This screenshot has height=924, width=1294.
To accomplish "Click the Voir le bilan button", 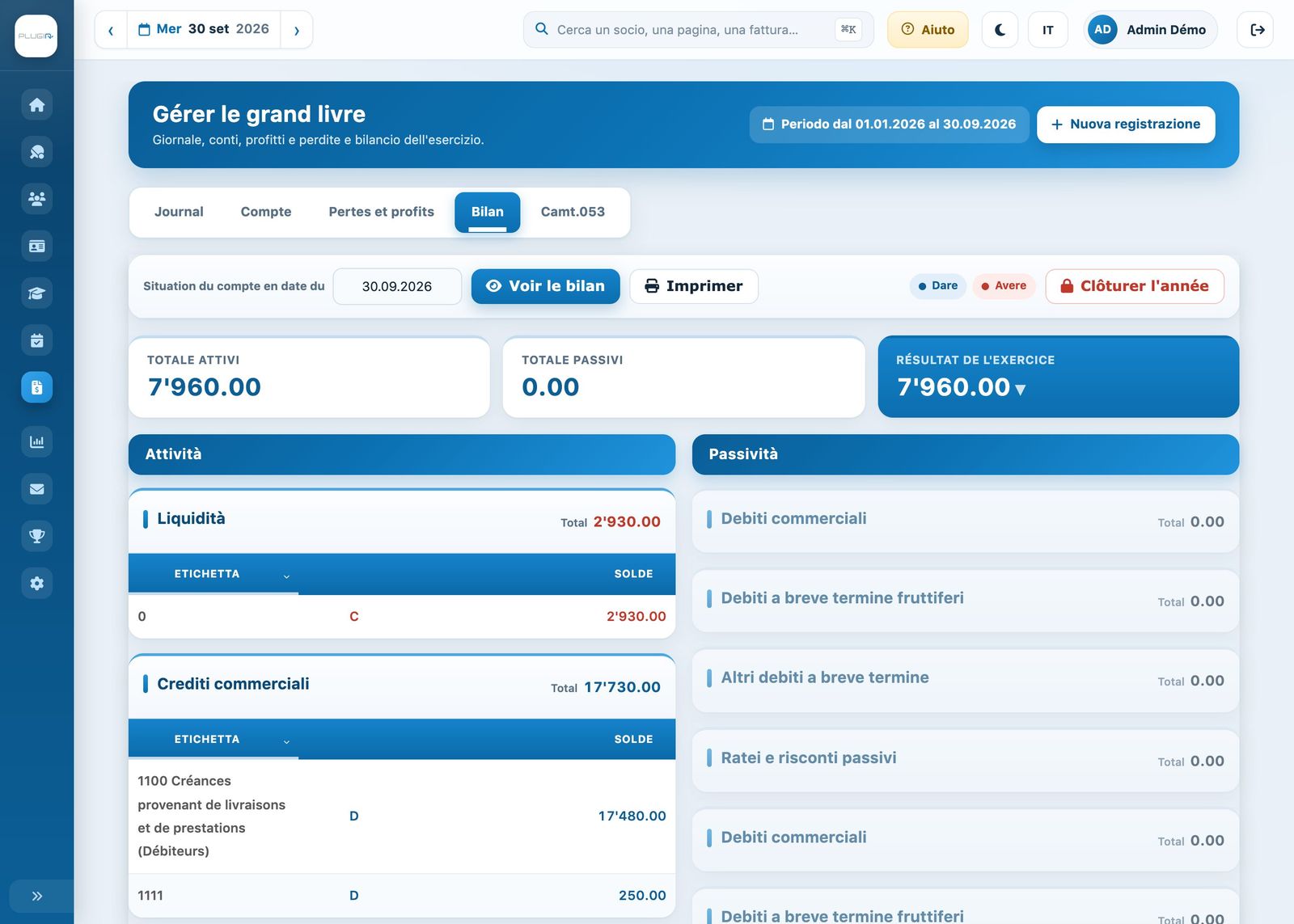I will point(545,286).
